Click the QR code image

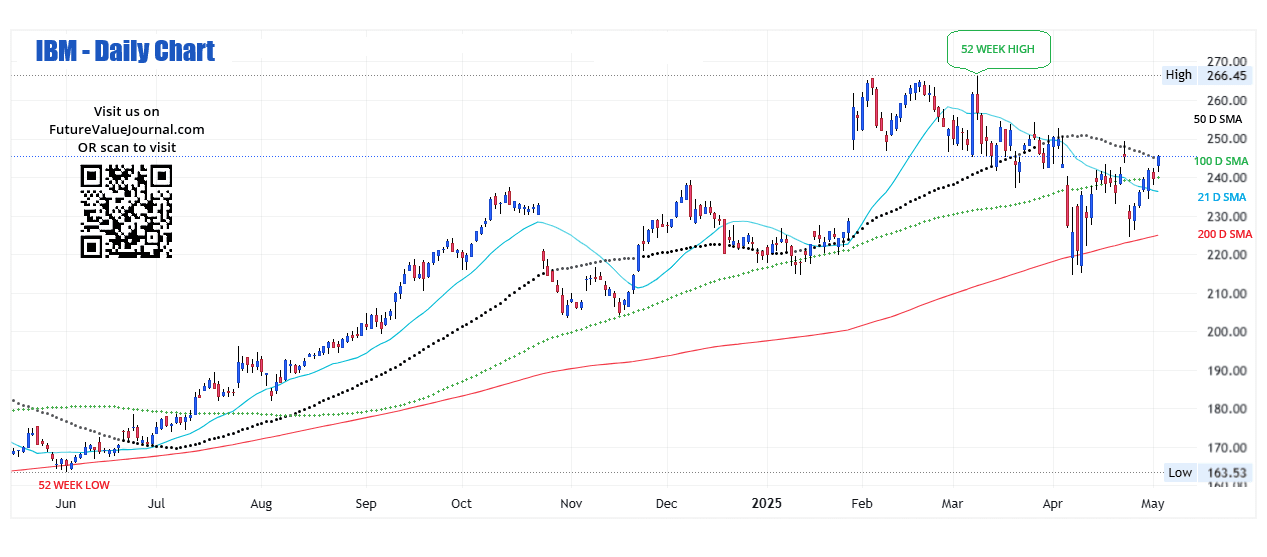point(126,211)
